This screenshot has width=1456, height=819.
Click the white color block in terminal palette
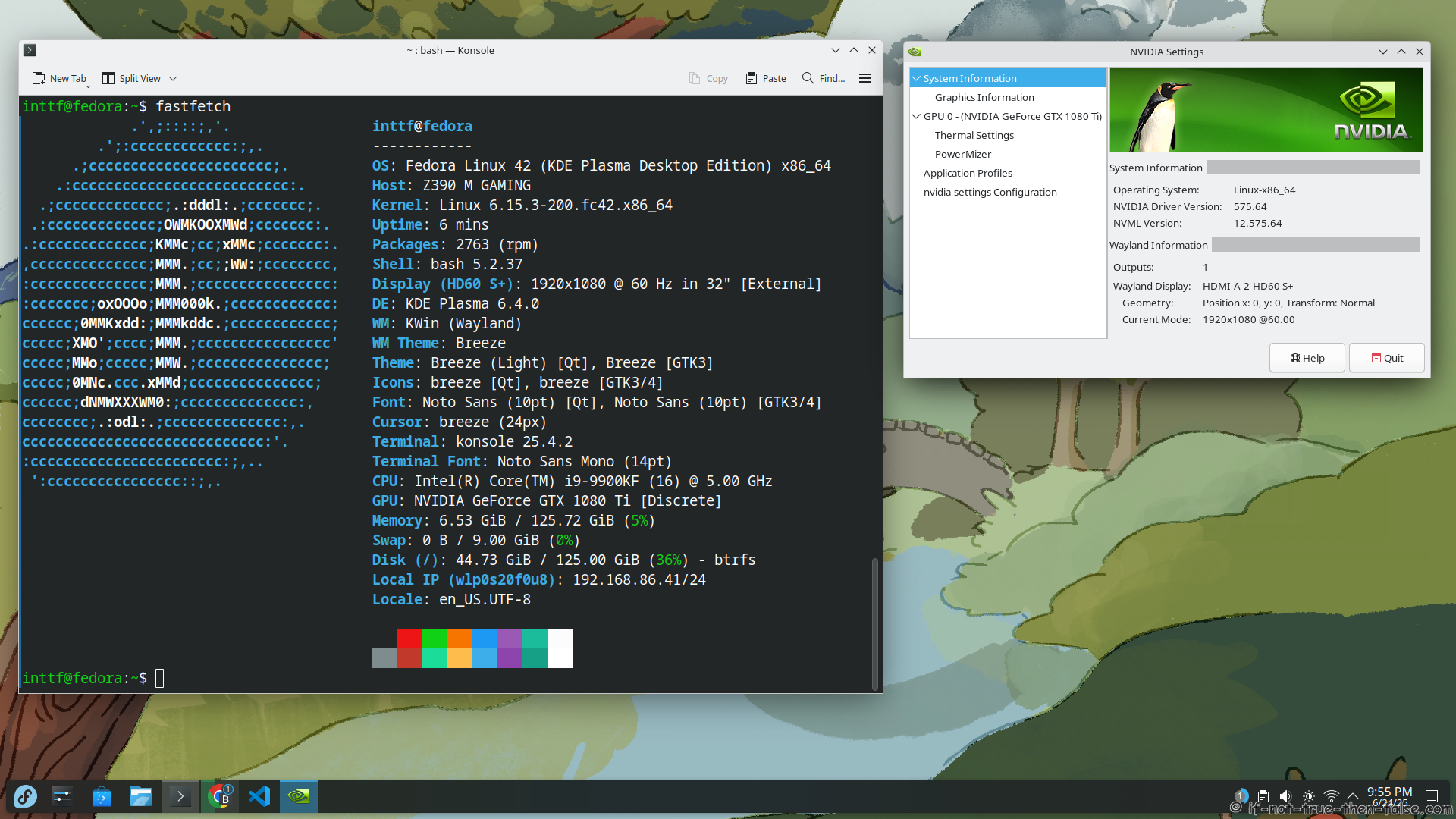(560, 648)
